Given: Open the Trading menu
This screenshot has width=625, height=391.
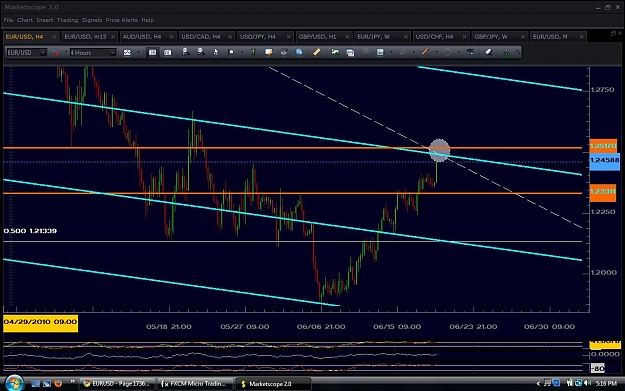Looking at the screenshot, I should 67,20.
